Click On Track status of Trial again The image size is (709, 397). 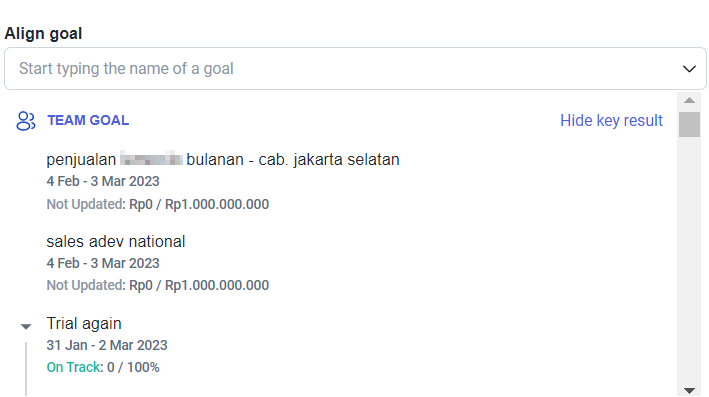click(x=75, y=367)
